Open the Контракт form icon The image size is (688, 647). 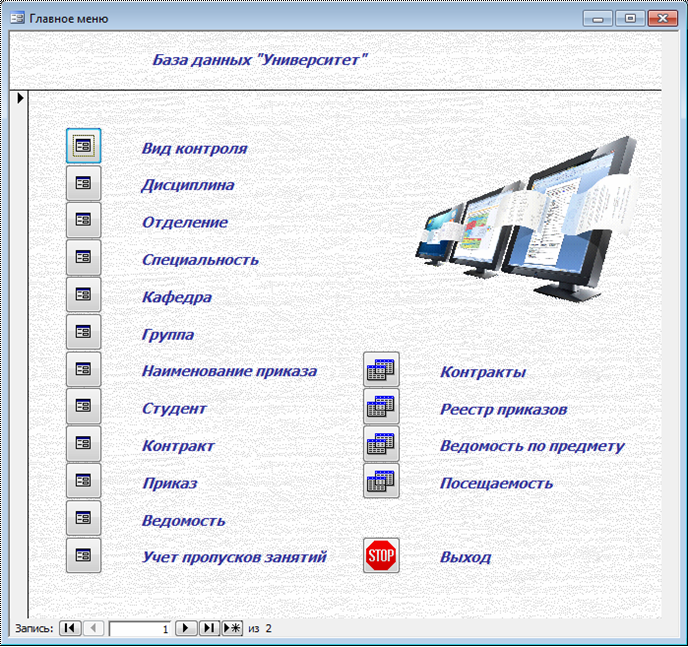pos(83,444)
